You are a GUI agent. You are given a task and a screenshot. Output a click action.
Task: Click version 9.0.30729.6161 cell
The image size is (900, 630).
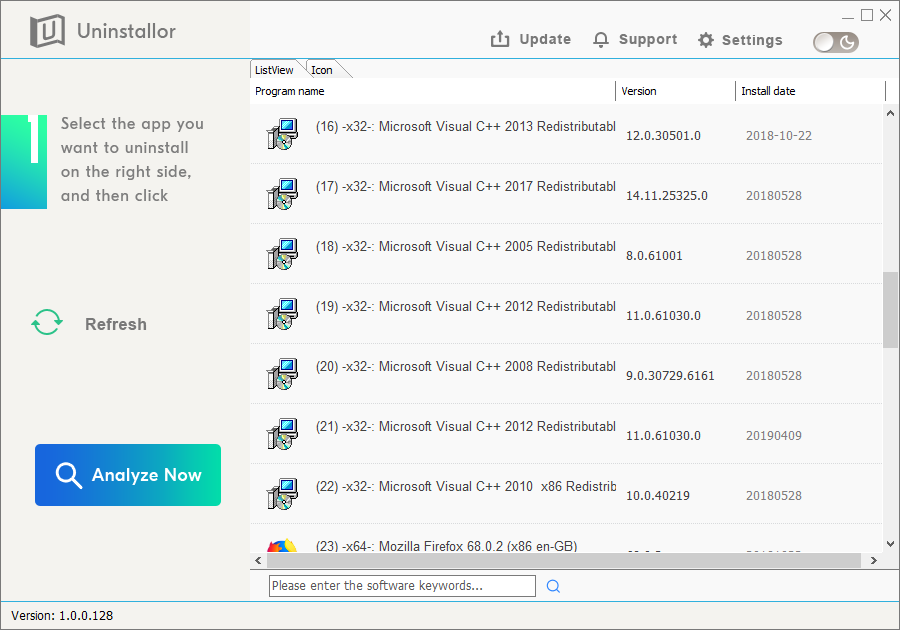[670, 376]
